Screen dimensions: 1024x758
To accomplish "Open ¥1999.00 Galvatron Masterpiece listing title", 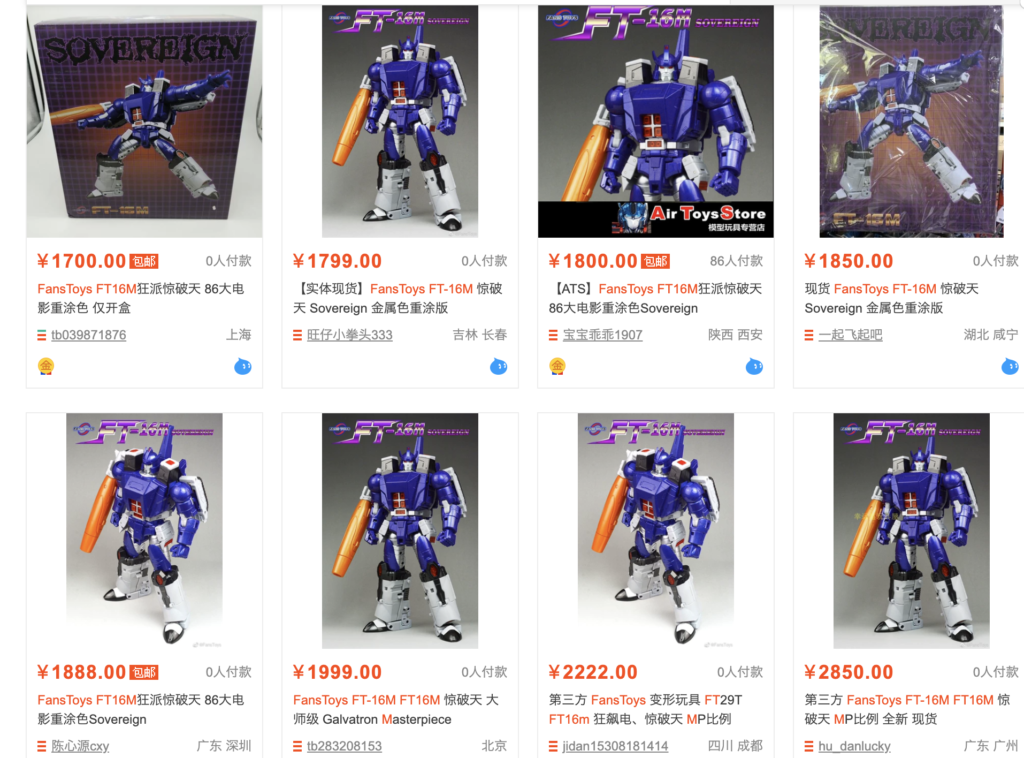I will (396, 710).
